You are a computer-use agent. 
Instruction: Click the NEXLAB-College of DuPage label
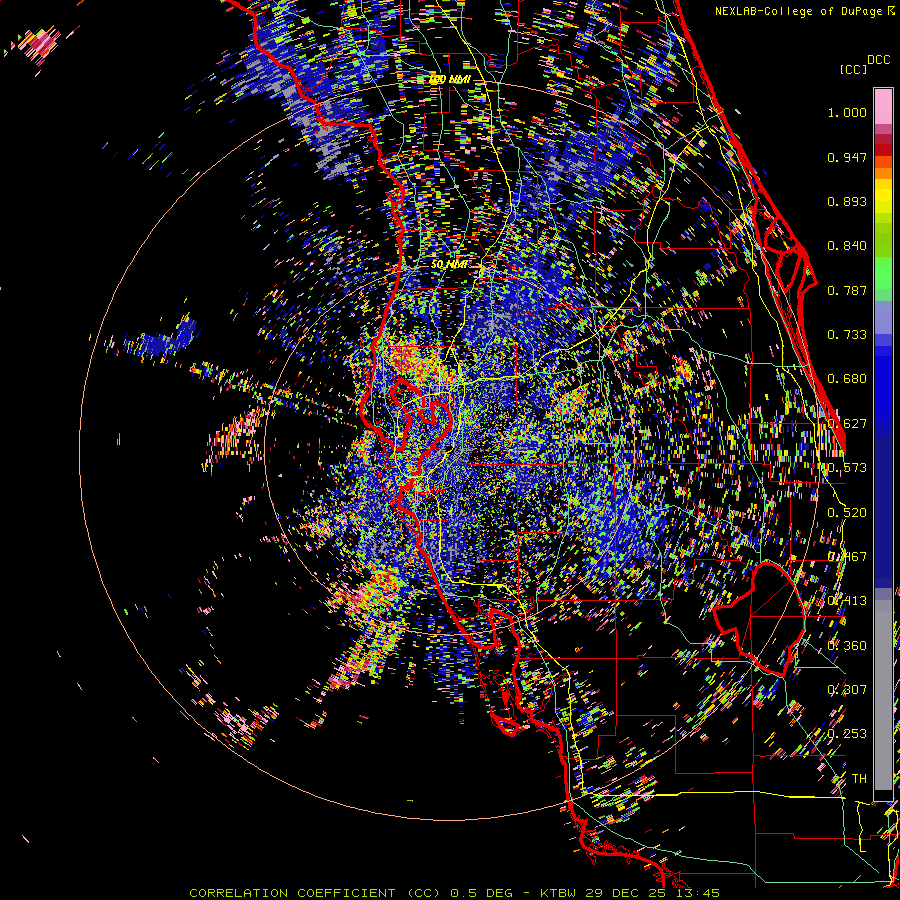click(798, 11)
